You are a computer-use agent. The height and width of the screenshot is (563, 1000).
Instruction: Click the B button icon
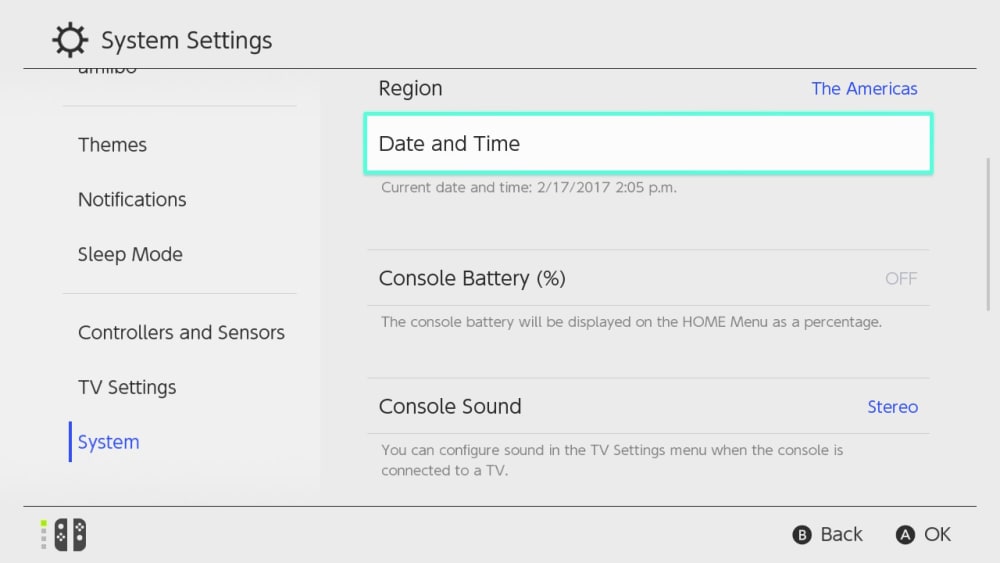point(802,534)
